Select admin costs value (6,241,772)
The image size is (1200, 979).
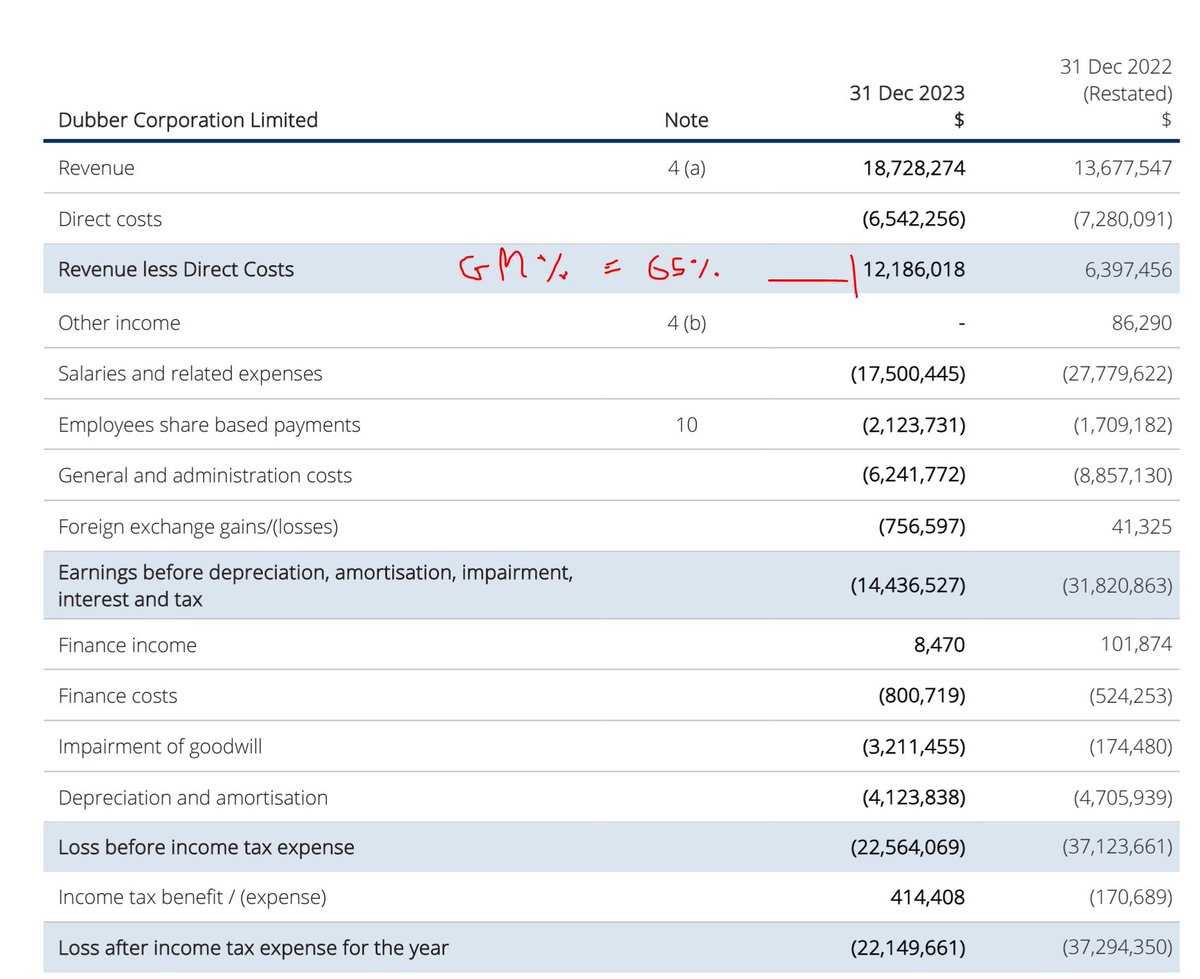tap(913, 476)
